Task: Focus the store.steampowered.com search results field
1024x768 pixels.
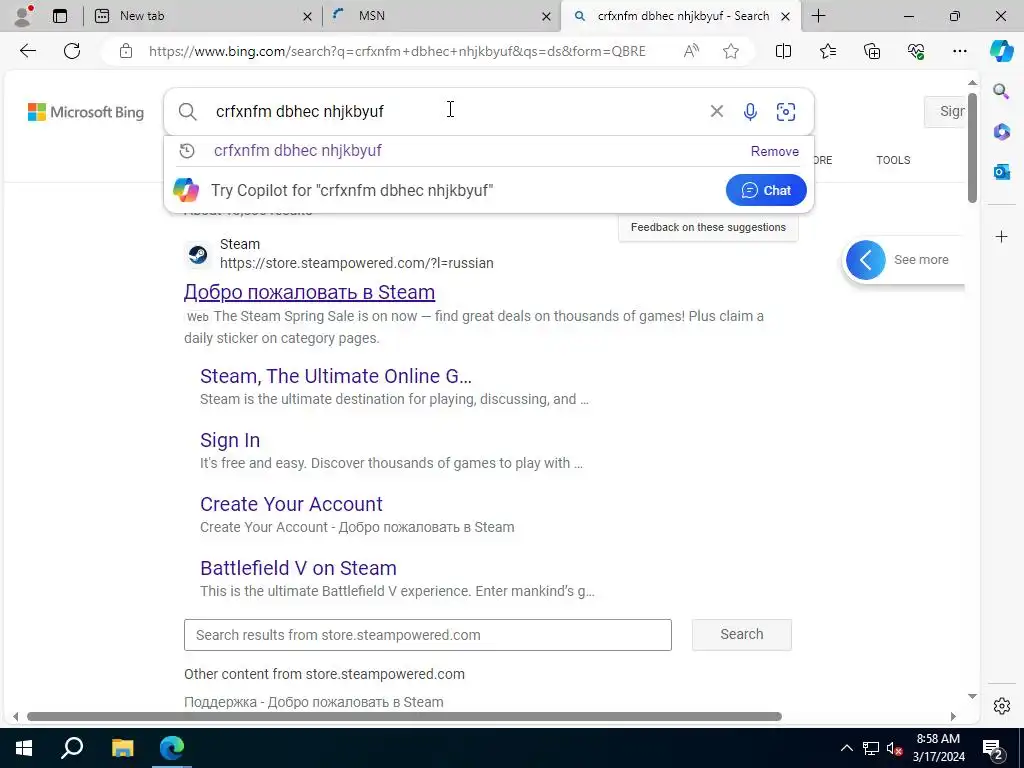Action: (x=428, y=635)
